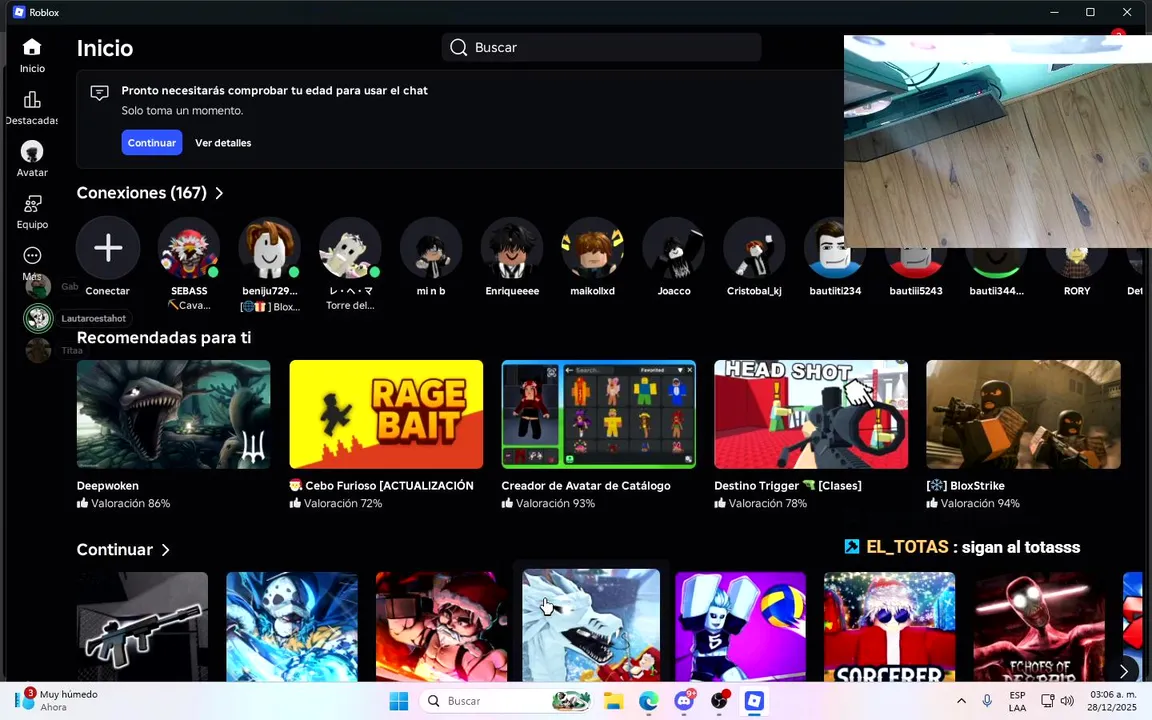Open SEBASS friend avatar
Screen dimensions: 1152x720
point(189,248)
